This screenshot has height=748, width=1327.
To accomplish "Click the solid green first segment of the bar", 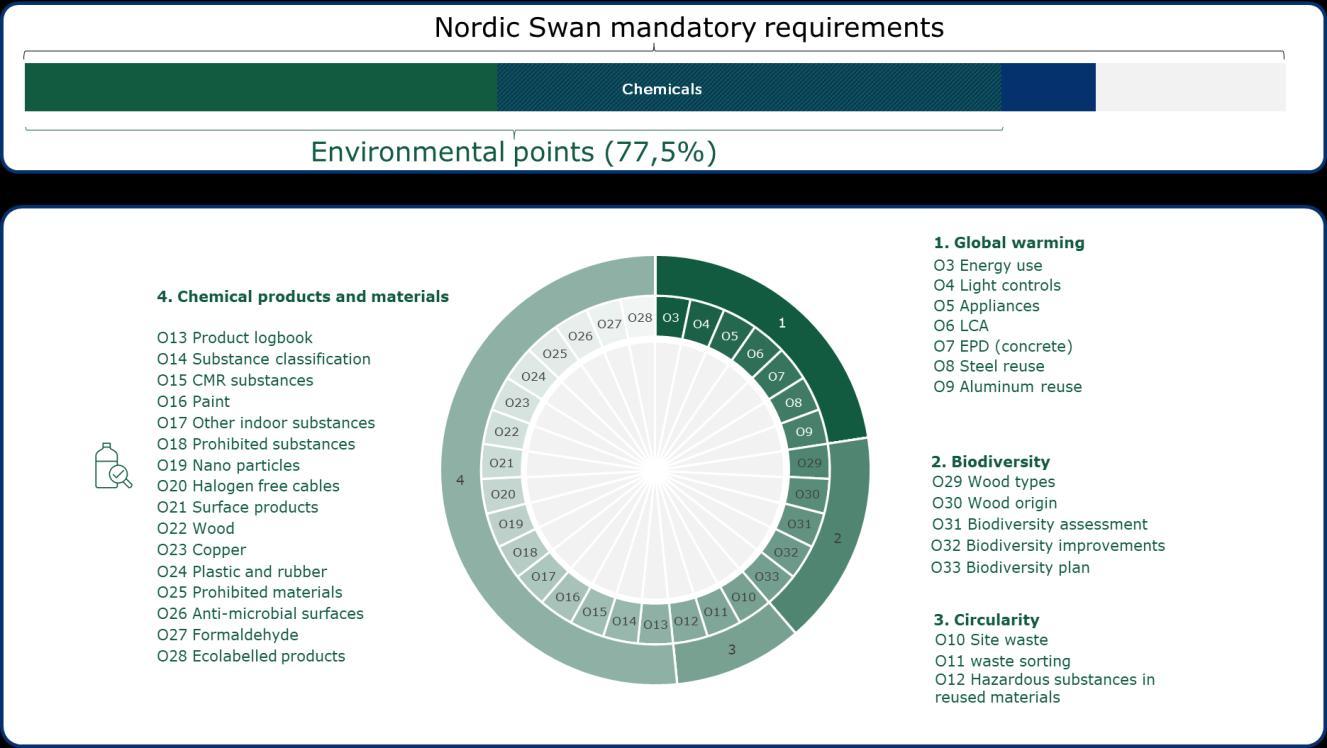I will coord(261,88).
